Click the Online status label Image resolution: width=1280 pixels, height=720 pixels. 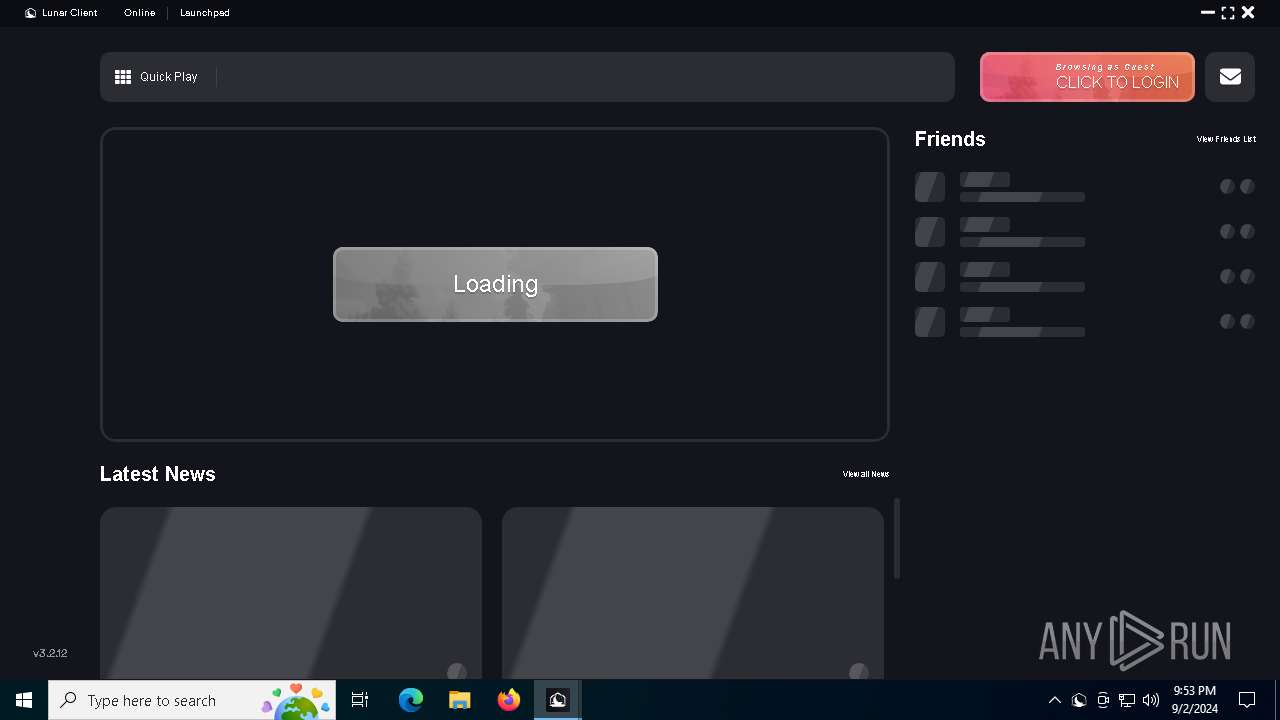coord(139,13)
